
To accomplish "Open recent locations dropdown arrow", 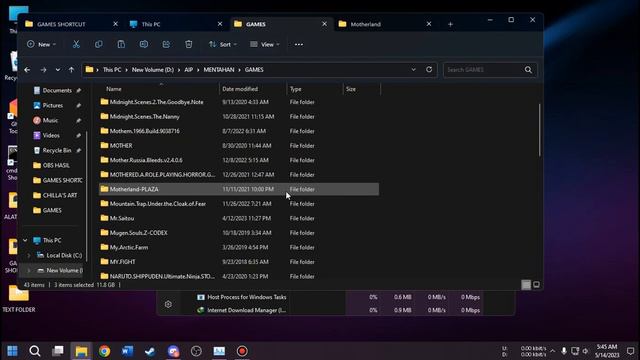I will pyautogui.click(x=58, y=70).
